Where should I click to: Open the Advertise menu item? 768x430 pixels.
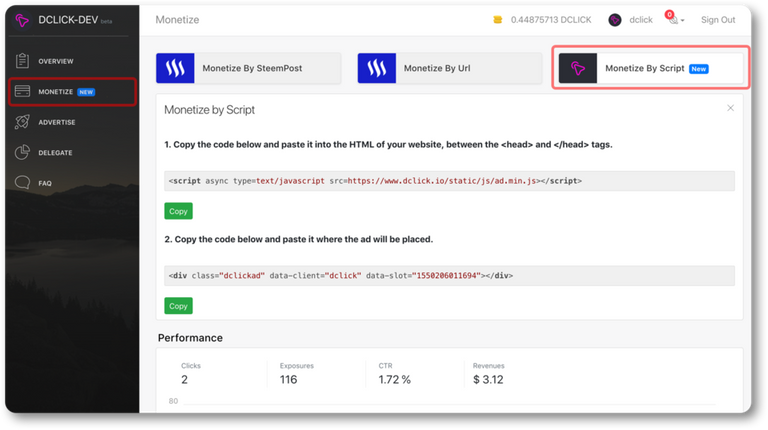(57, 122)
